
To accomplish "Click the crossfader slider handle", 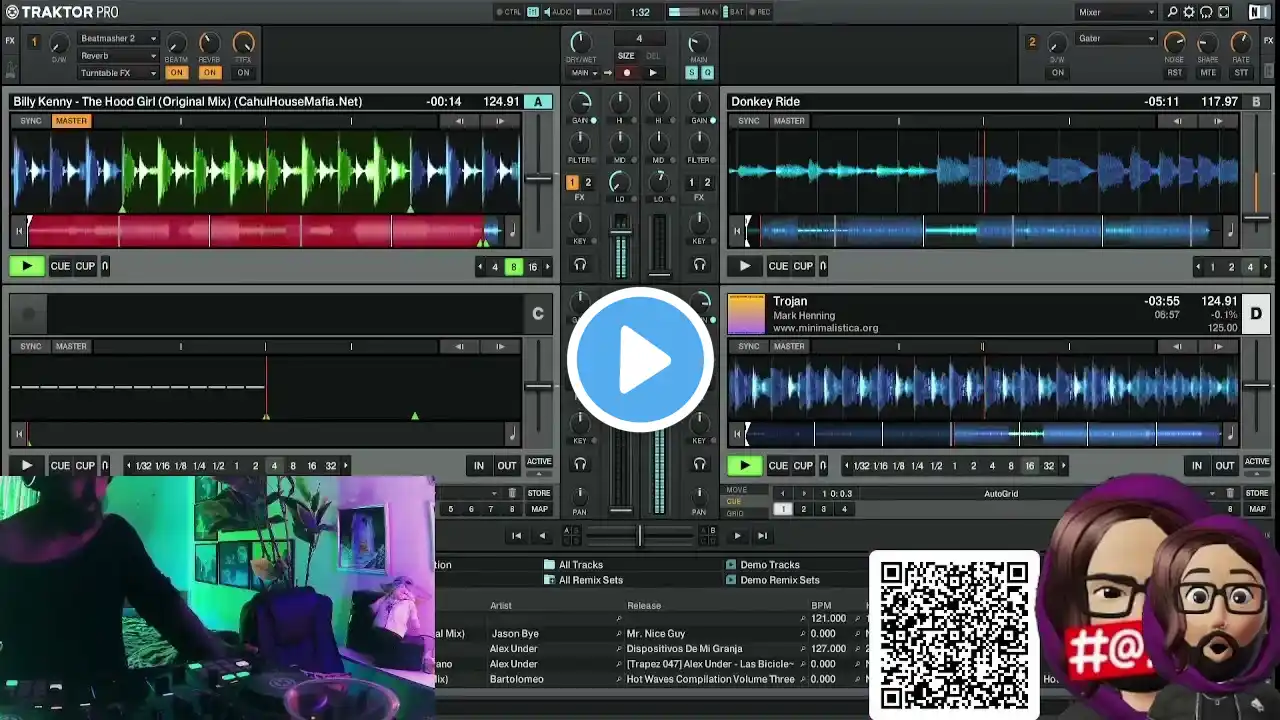I will click(640, 536).
